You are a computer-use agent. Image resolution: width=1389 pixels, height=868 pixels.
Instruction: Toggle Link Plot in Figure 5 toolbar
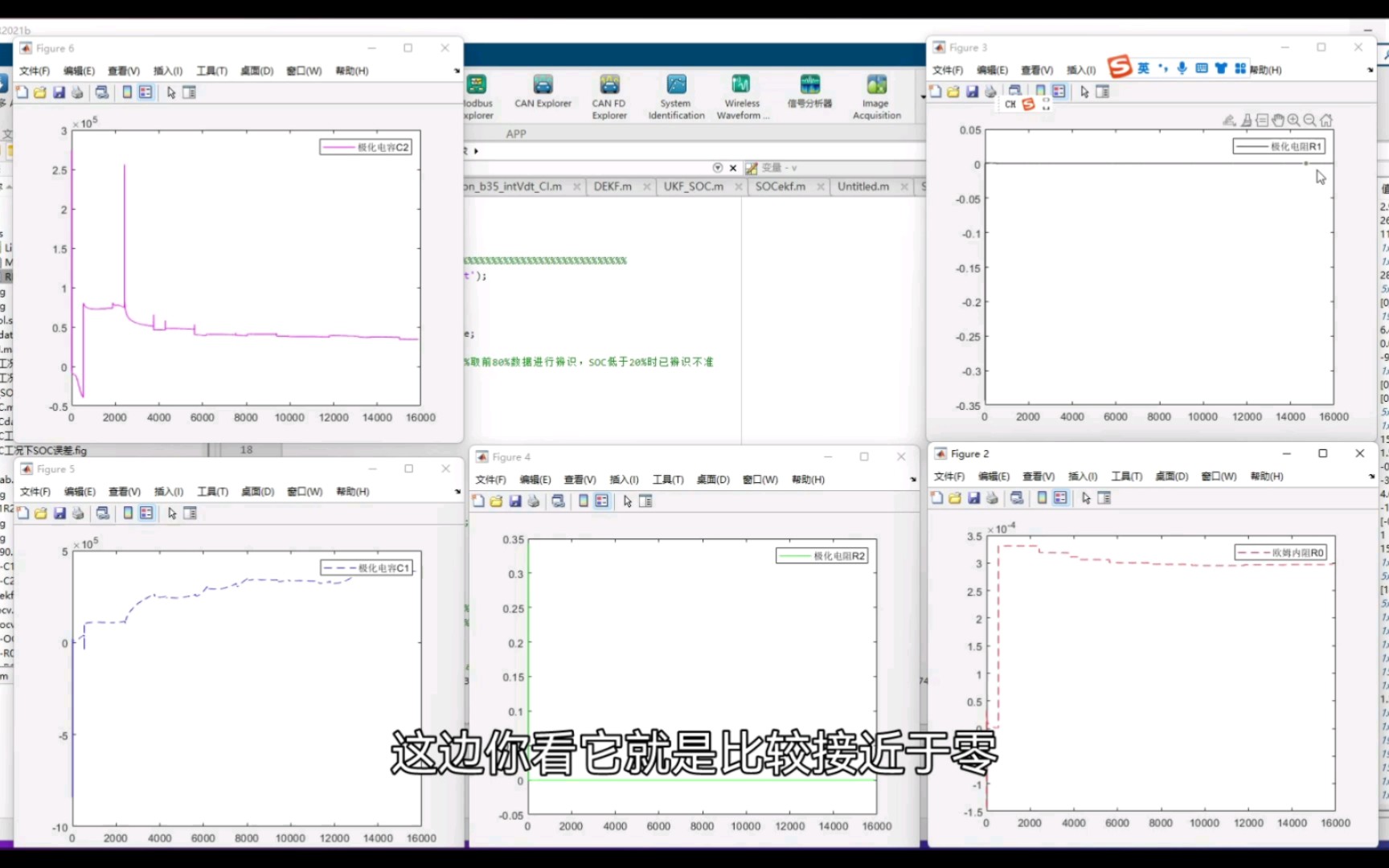tap(103, 513)
